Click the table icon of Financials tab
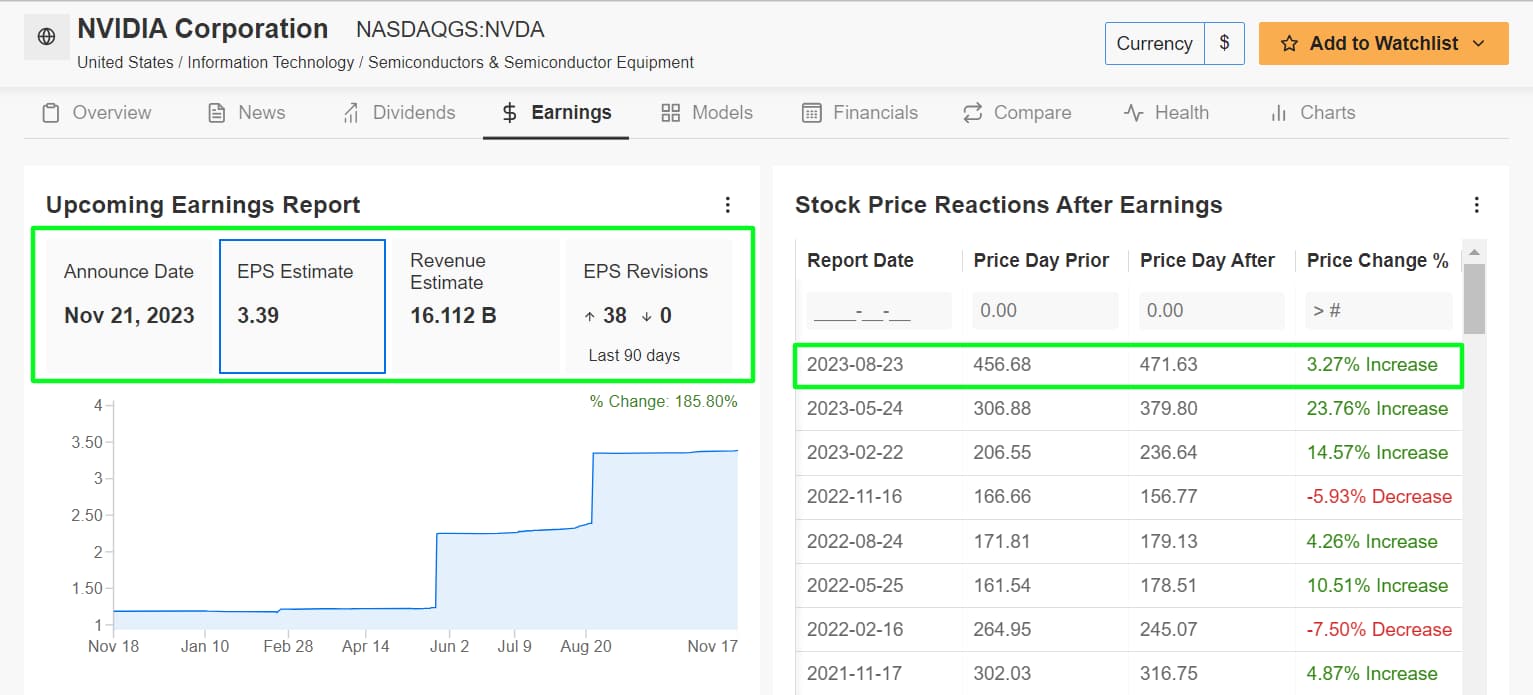 [x=812, y=113]
